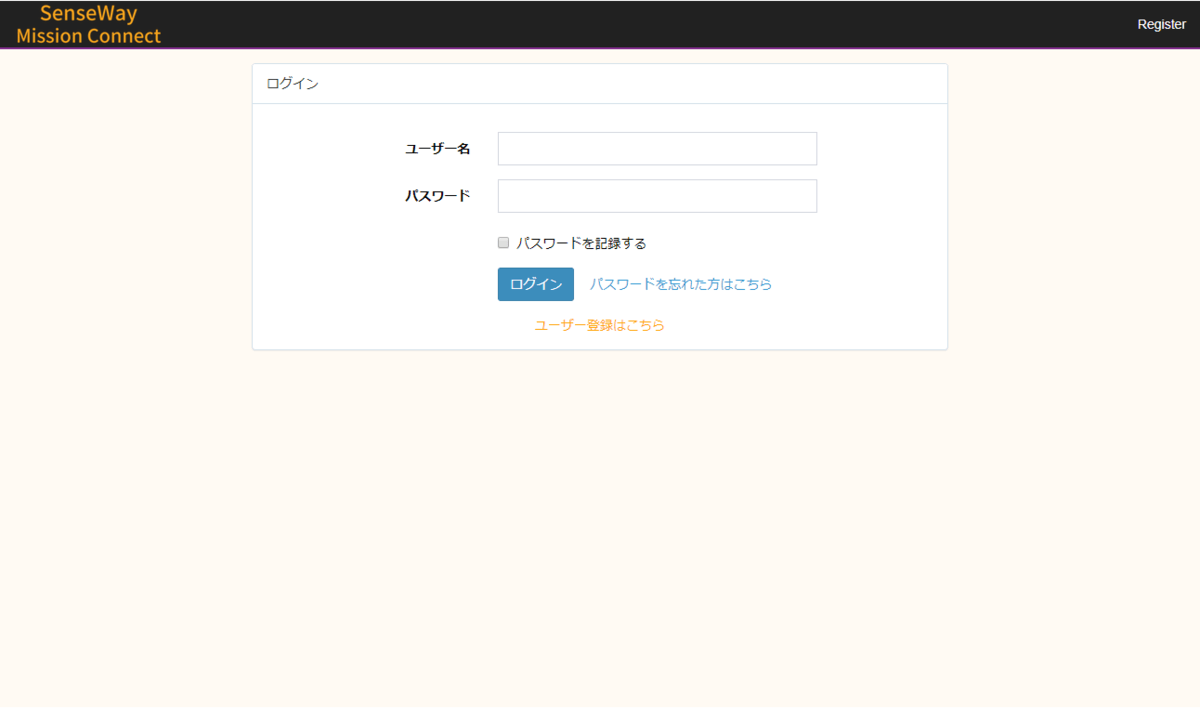This screenshot has width=1200, height=708.
Task: Select the ユーザー名 field label
Action: click(x=437, y=148)
